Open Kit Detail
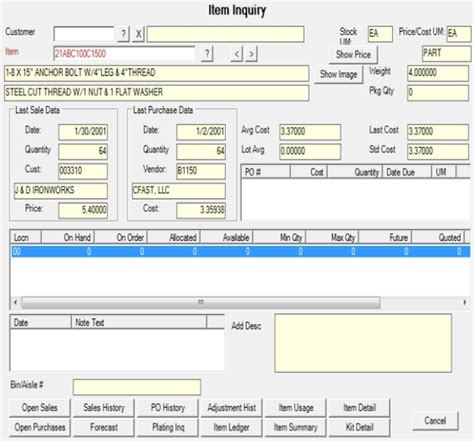 pos(359,427)
